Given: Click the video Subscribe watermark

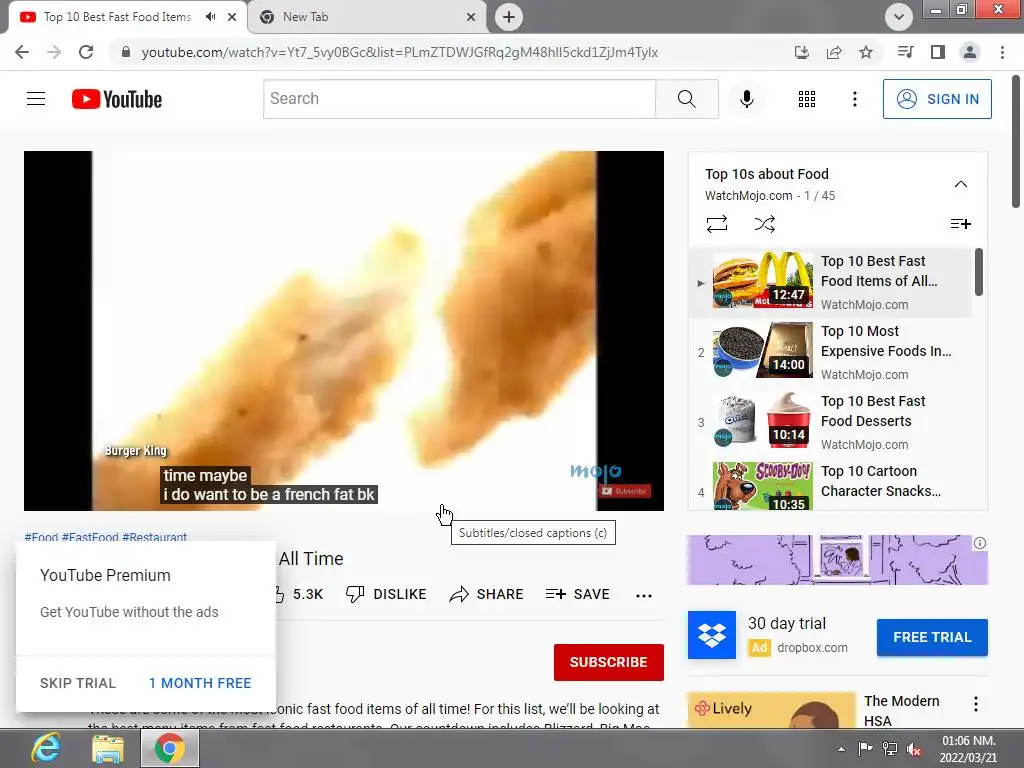Looking at the screenshot, I should click(x=625, y=491).
